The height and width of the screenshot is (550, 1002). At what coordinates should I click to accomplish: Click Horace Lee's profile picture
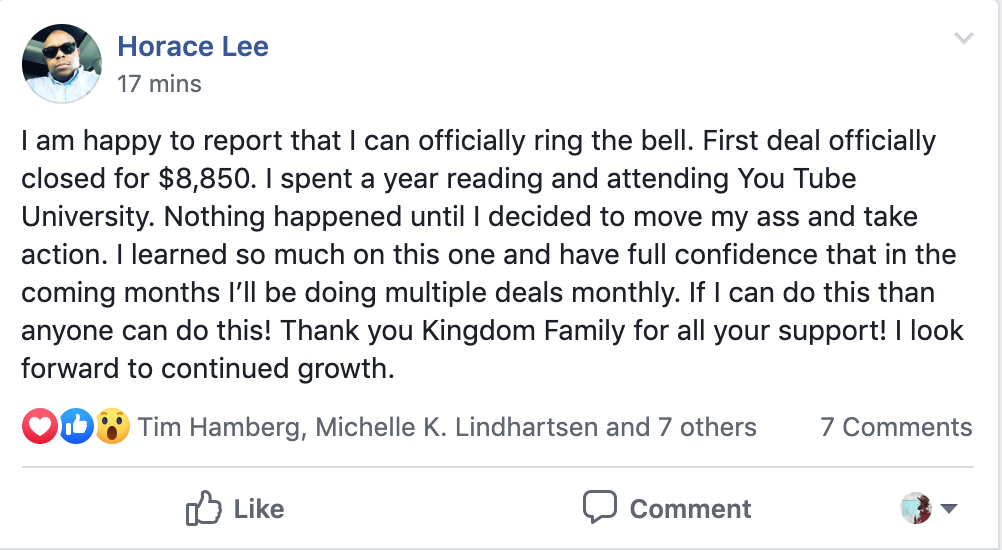click(x=62, y=63)
